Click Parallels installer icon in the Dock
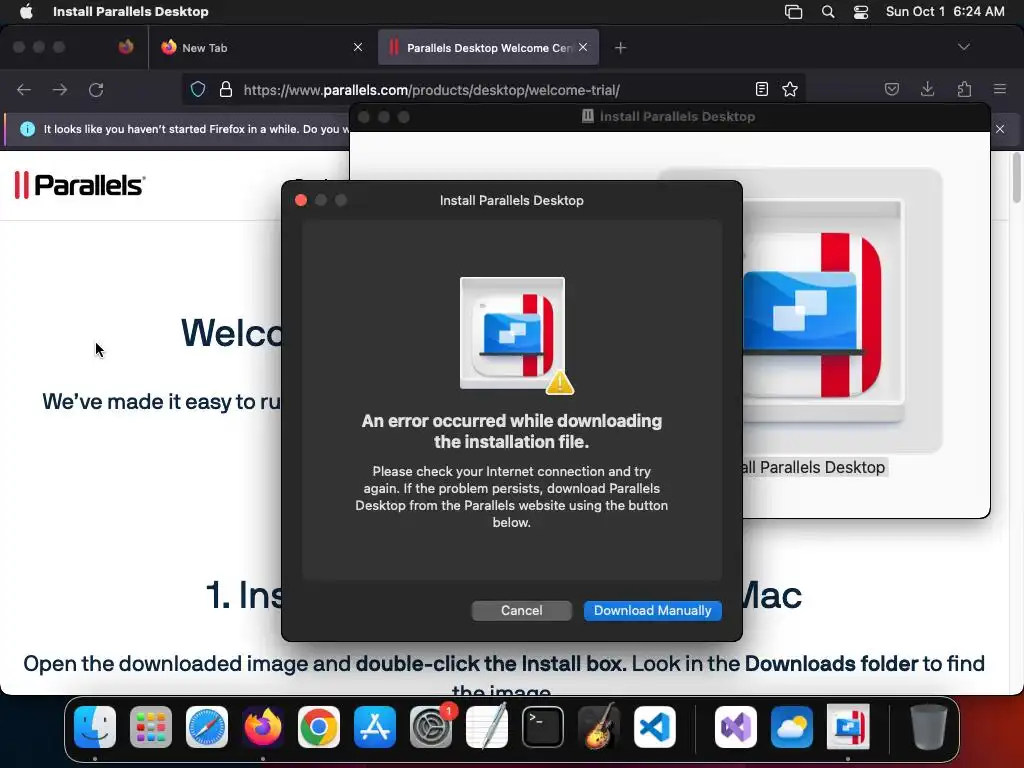This screenshot has width=1024, height=768. tap(848, 727)
